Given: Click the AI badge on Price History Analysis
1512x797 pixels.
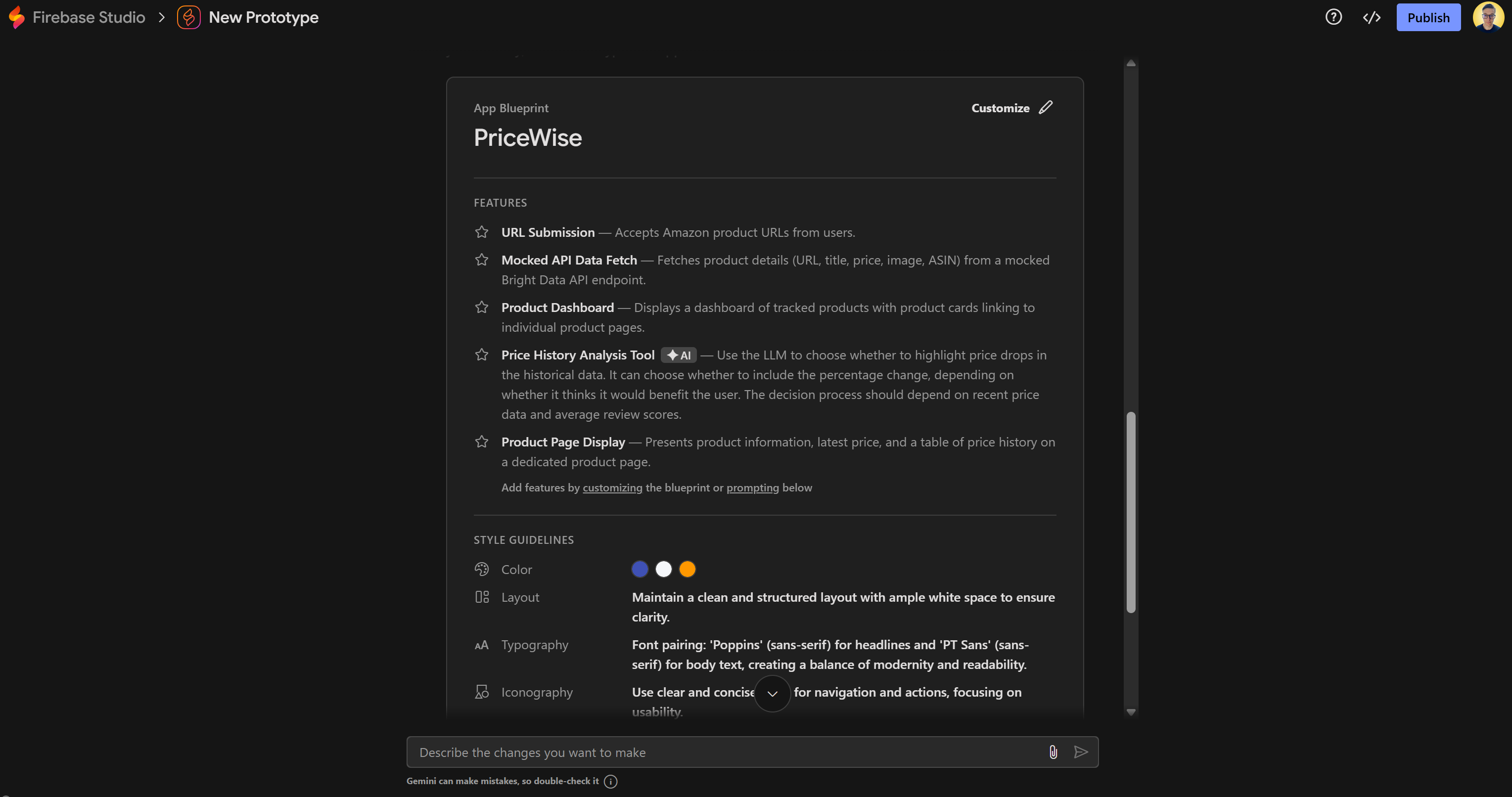Looking at the screenshot, I should (x=678, y=355).
